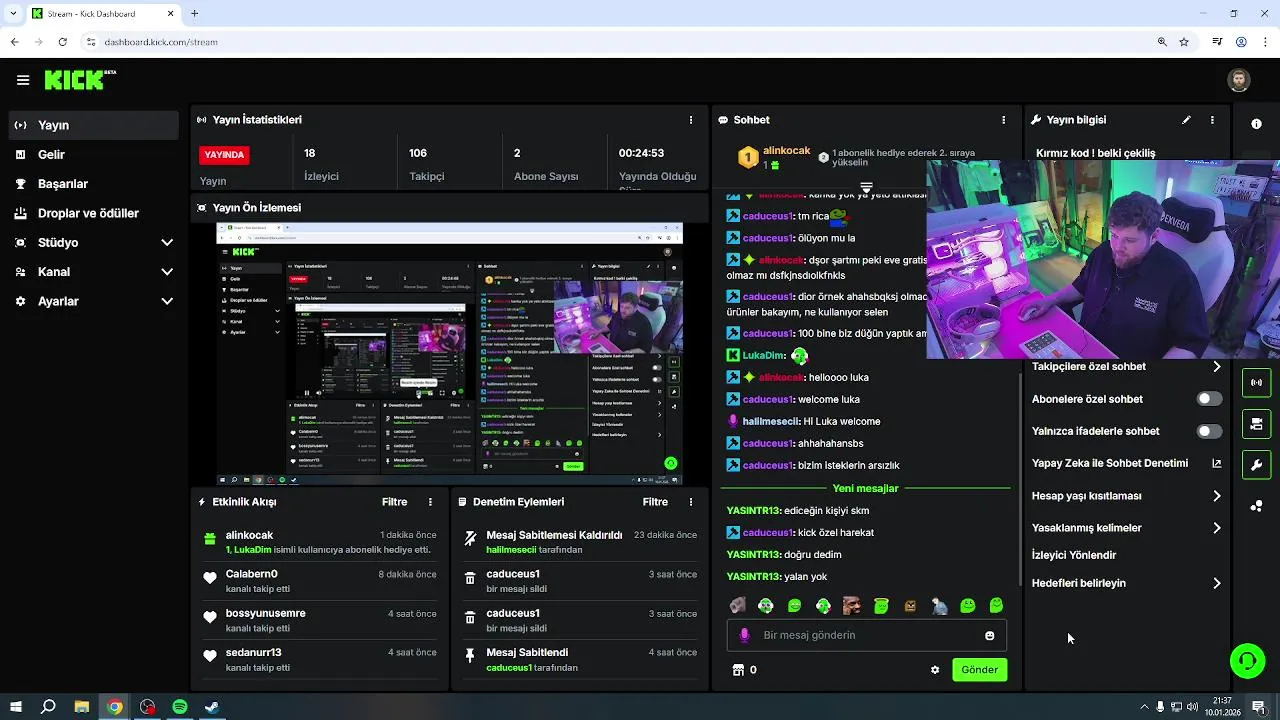Toggle Abonelere özel sohbet switch
1280x720 pixels.
click(x=1209, y=399)
